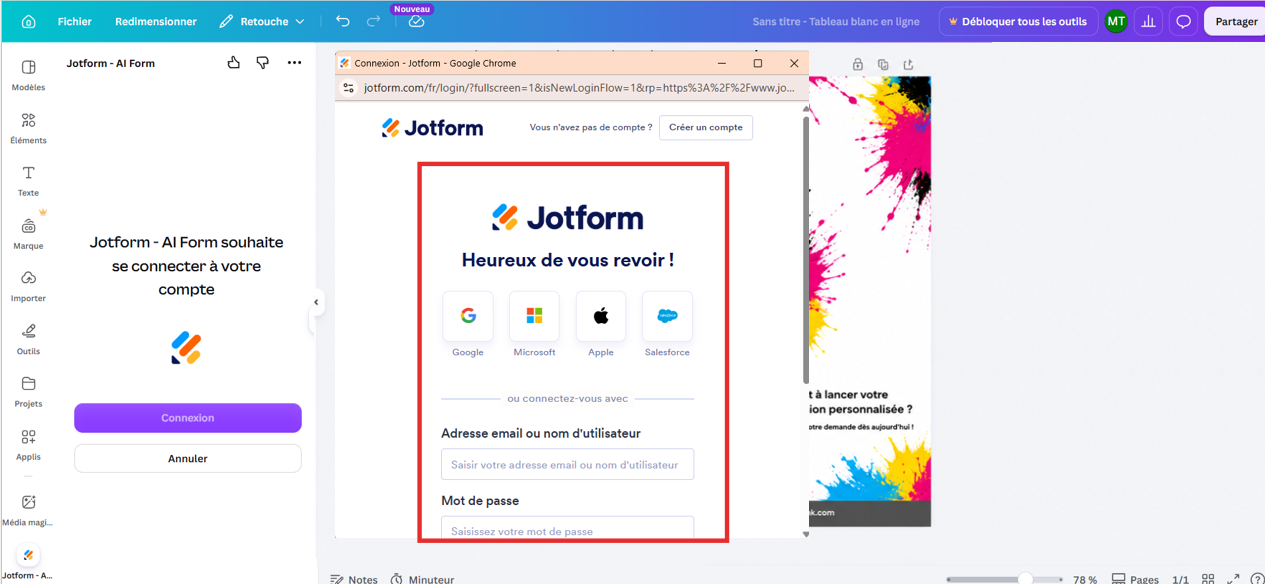Minimize the Jotform Chrome popup window
This screenshot has height=584, width=1265.
click(722, 63)
